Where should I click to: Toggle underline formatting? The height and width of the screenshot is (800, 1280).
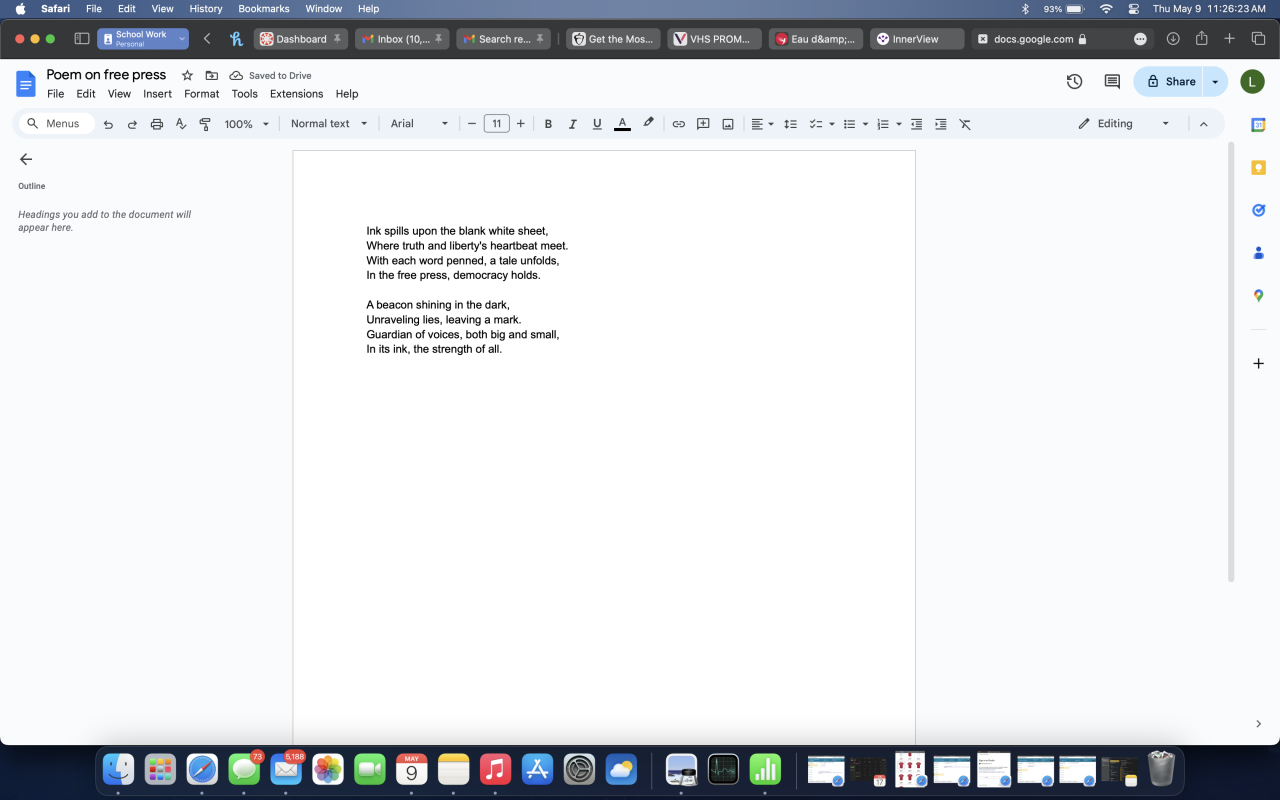click(597, 124)
